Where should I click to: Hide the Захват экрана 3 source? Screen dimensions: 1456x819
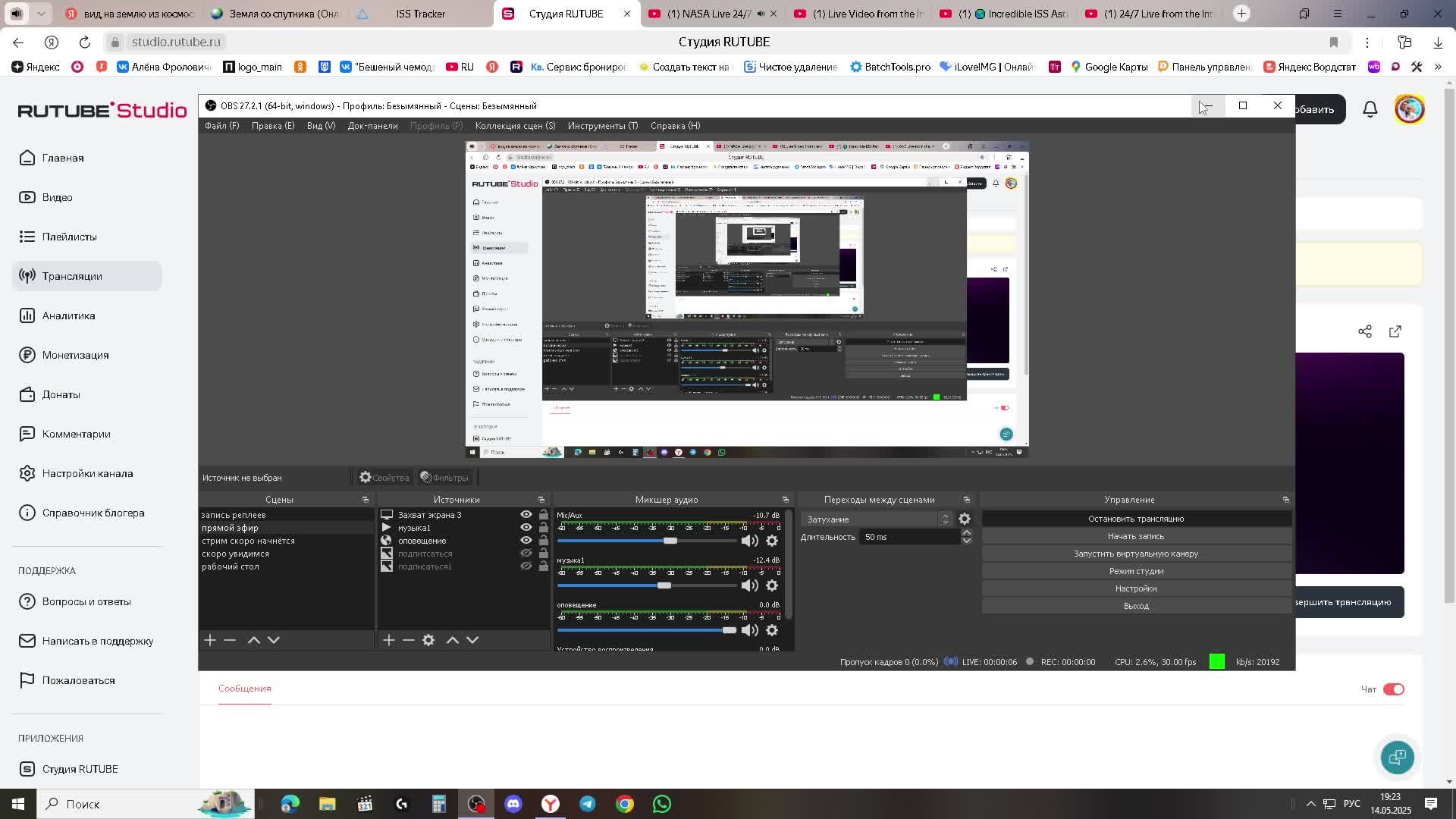526,515
